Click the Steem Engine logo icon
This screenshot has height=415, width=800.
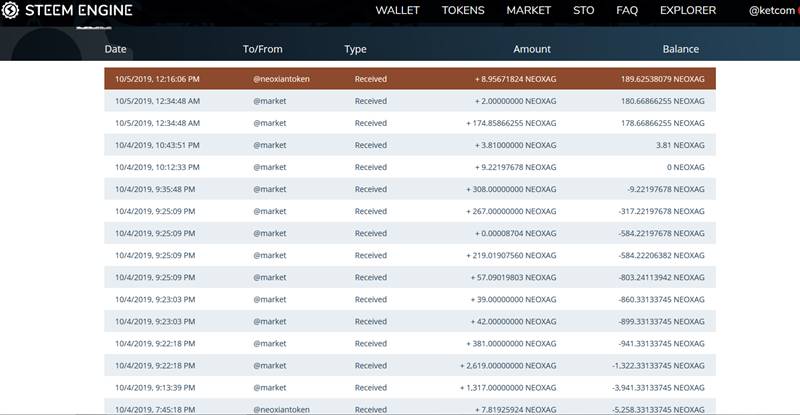click(10, 10)
